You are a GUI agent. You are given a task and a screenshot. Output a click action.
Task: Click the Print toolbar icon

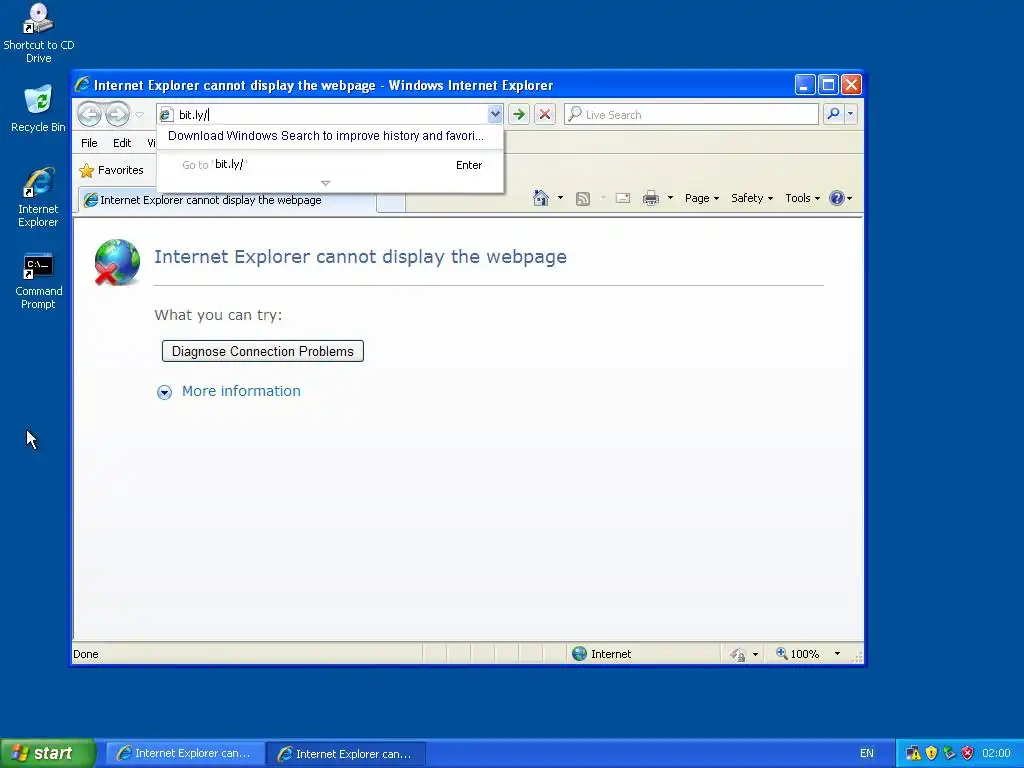point(650,198)
